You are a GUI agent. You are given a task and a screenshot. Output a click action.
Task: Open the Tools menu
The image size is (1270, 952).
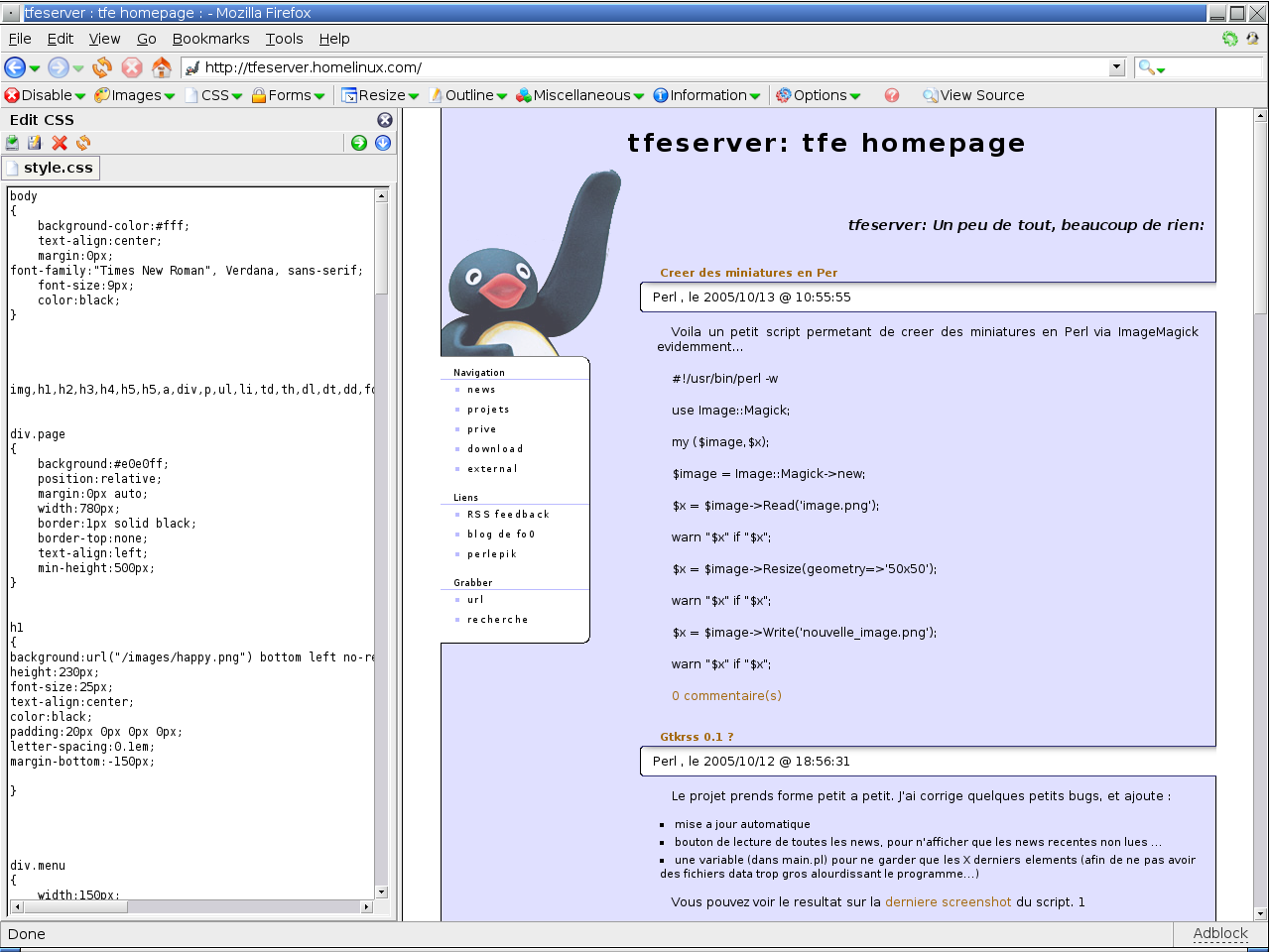[284, 39]
